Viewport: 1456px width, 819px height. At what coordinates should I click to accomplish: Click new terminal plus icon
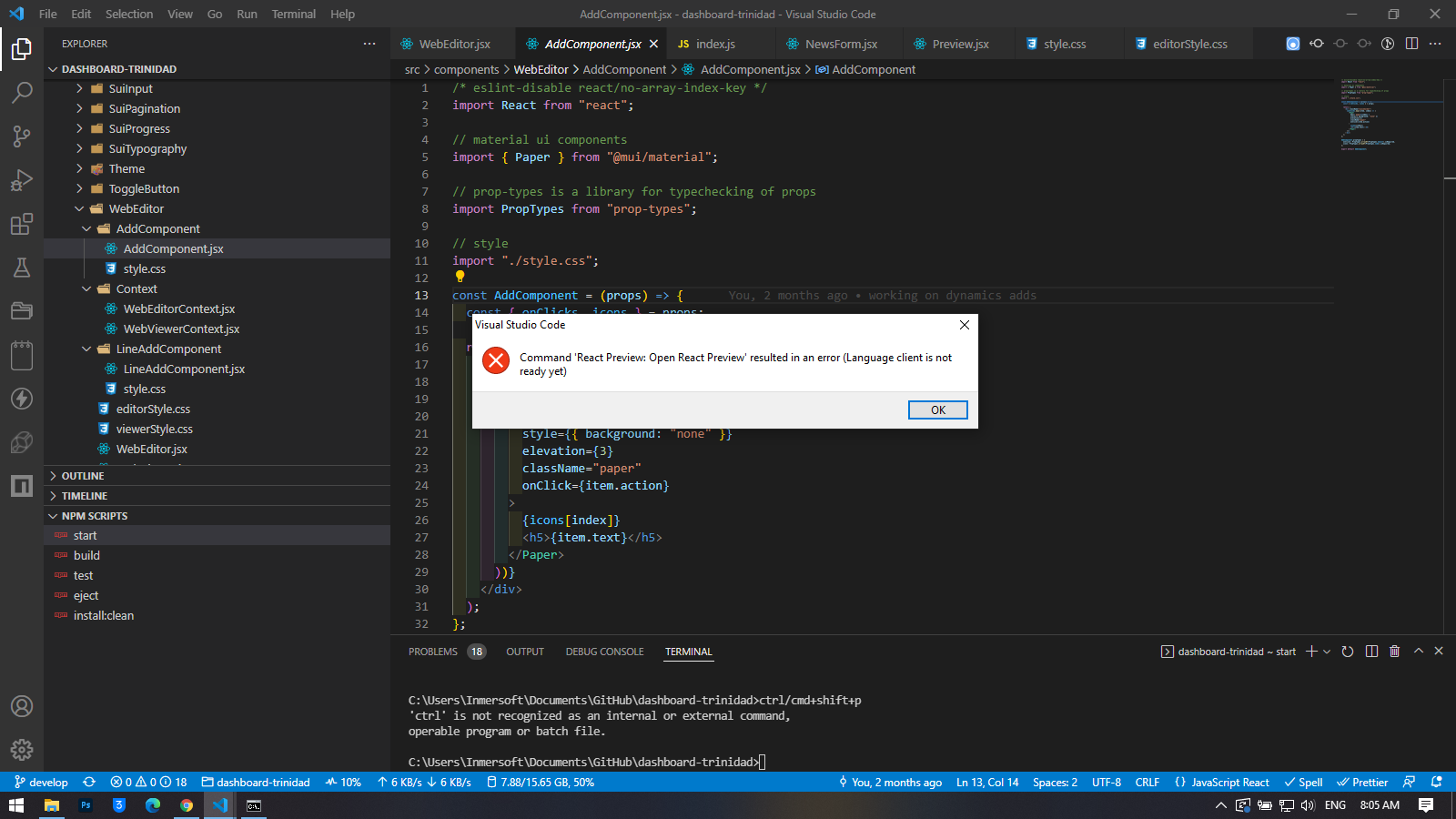(x=1311, y=652)
